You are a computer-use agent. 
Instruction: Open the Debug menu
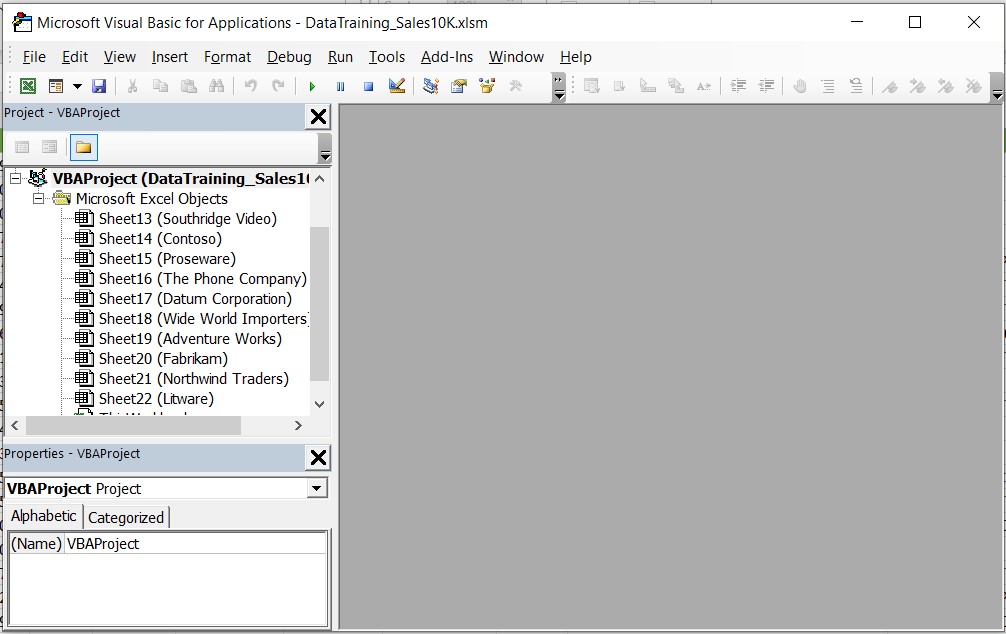pos(289,57)
